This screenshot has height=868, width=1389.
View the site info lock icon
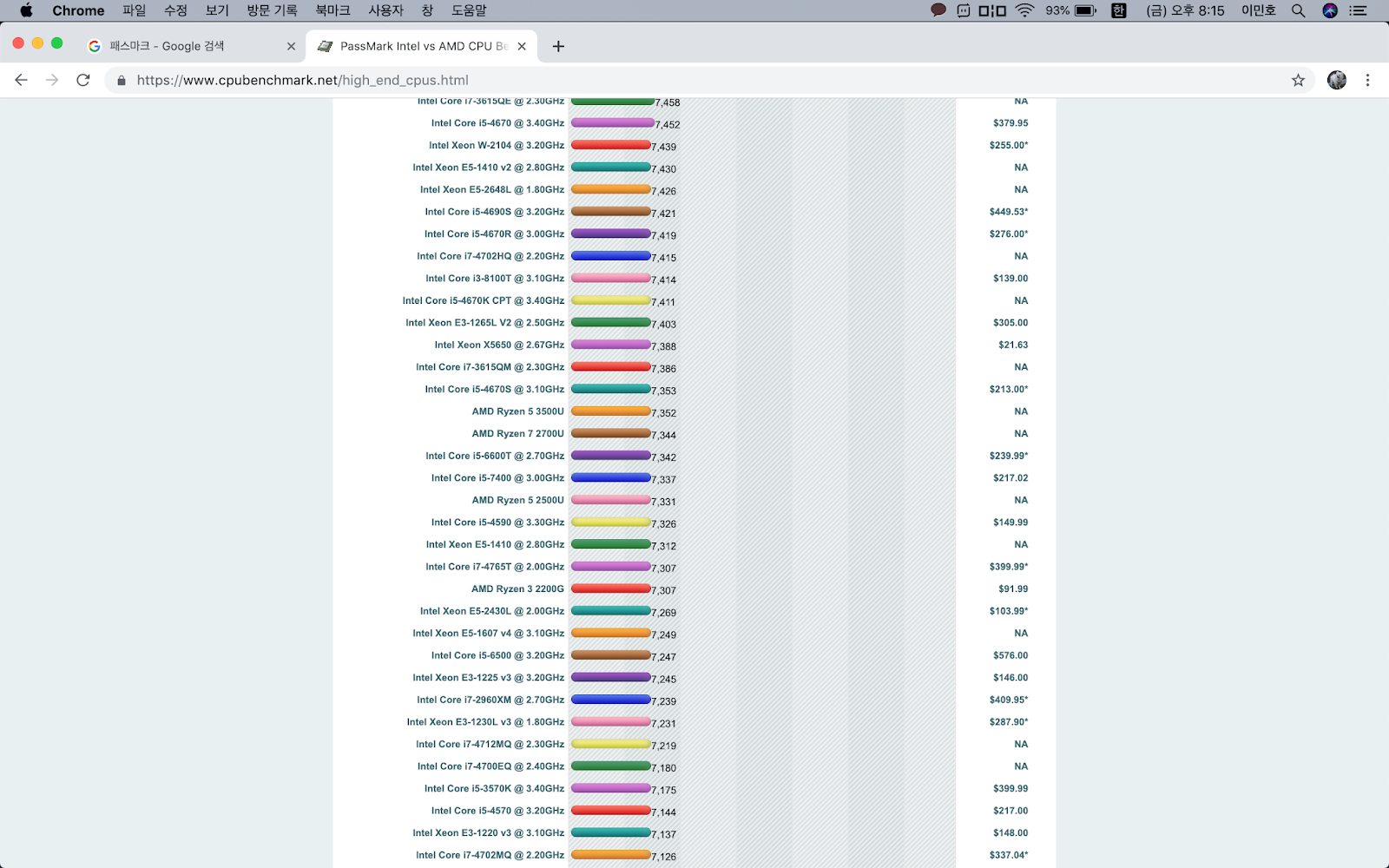coord(122,80)
